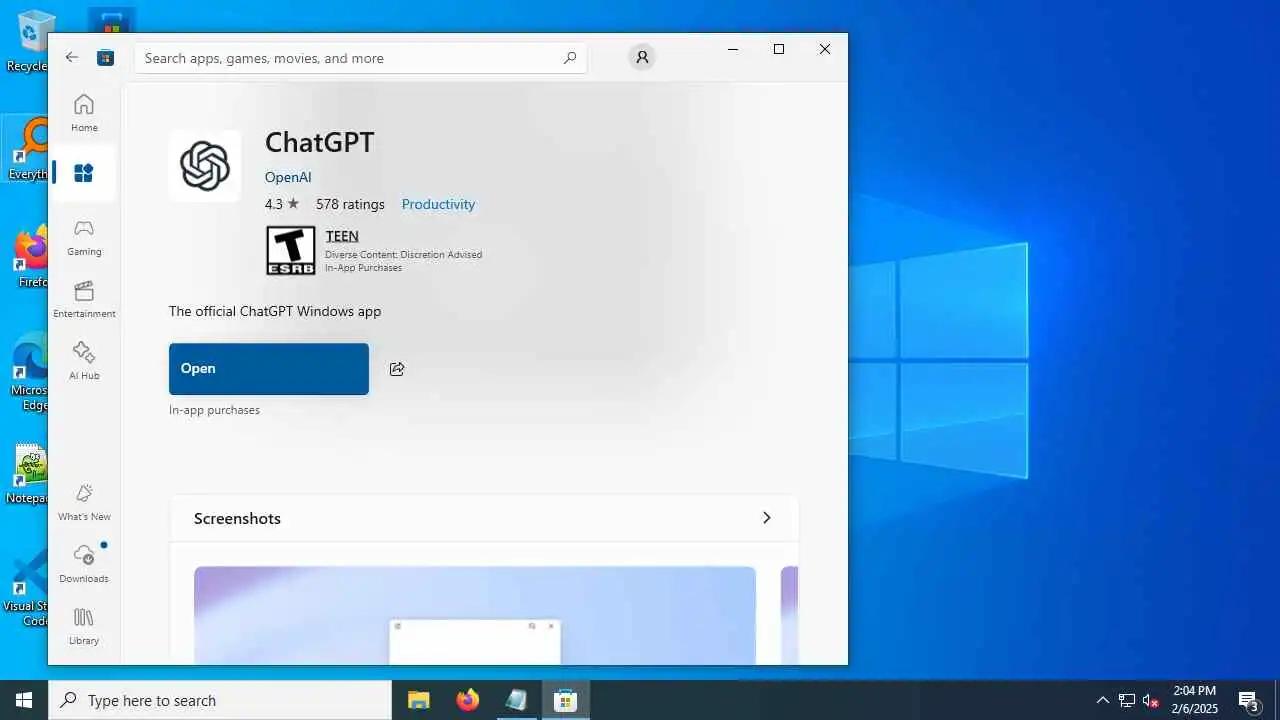
Task: Launch Firefox from the taskbar
Action: [467, 700]
